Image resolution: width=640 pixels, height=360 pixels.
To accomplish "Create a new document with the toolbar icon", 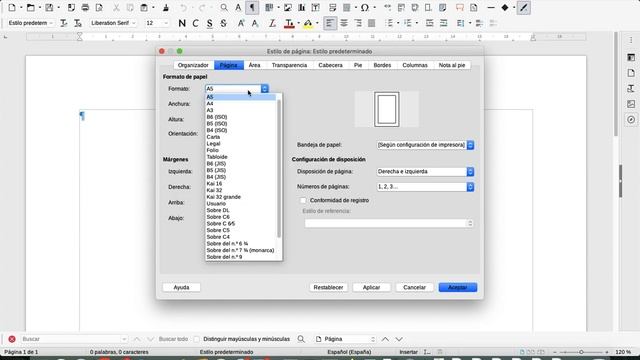I will click(12, 7).
